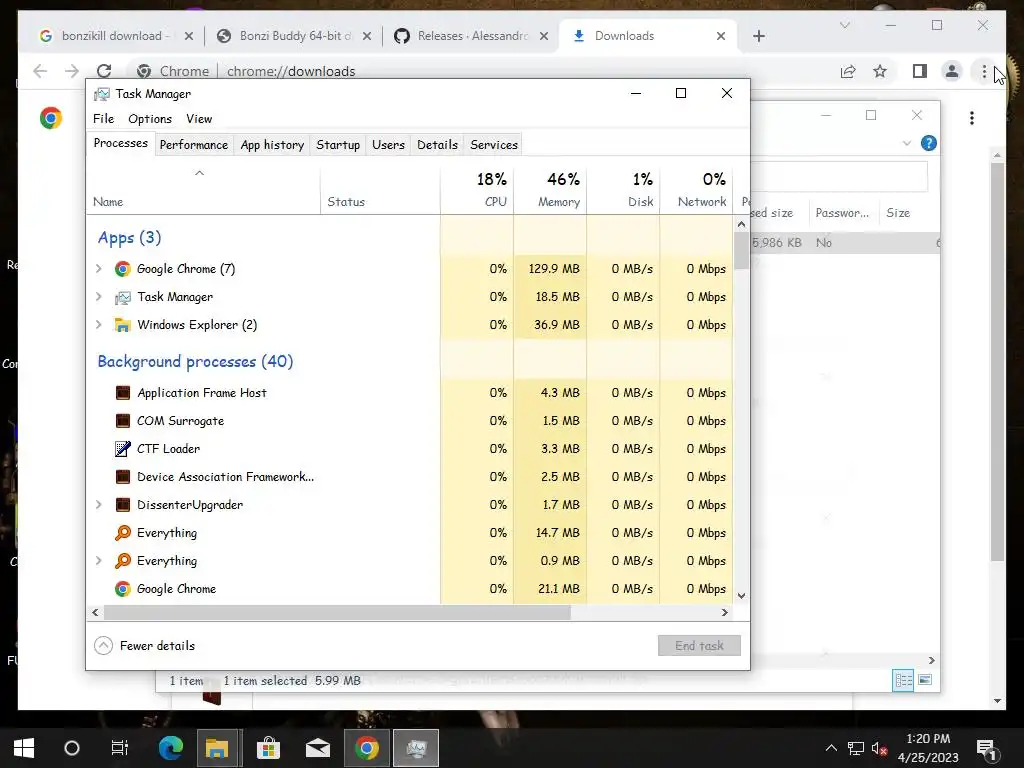Open Chrome side panel

[x=920, y=71]
